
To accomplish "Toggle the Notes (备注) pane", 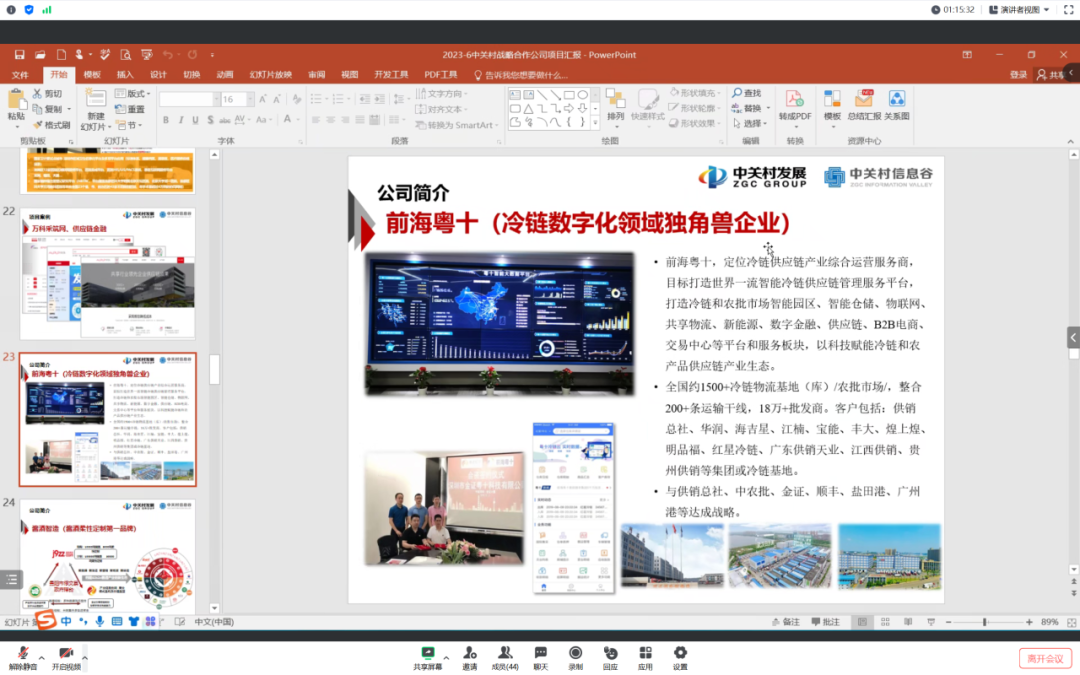I will click(x=786, y=622).
